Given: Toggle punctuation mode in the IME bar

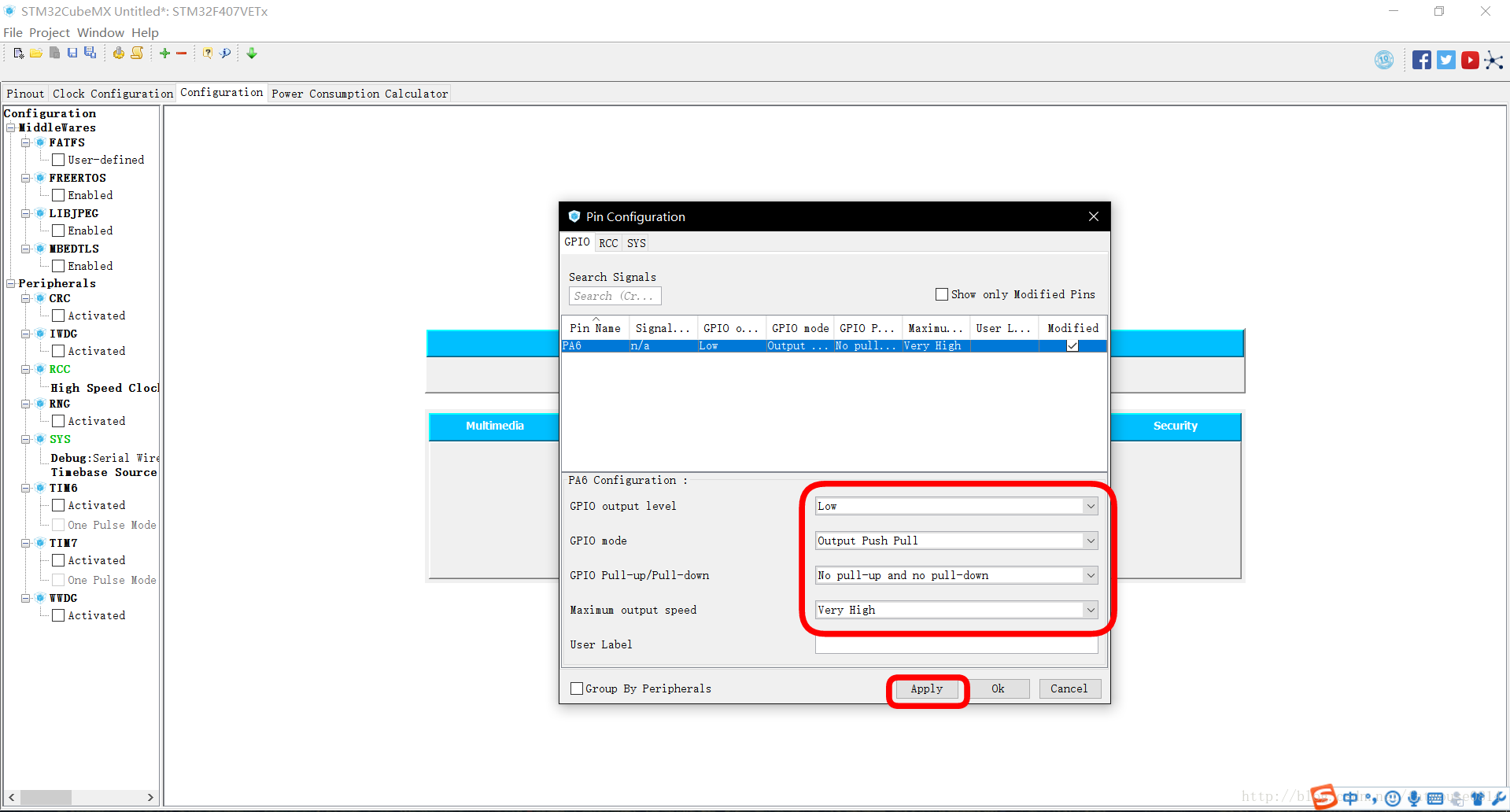Looking at the screenshot, I should [1372, 798].
